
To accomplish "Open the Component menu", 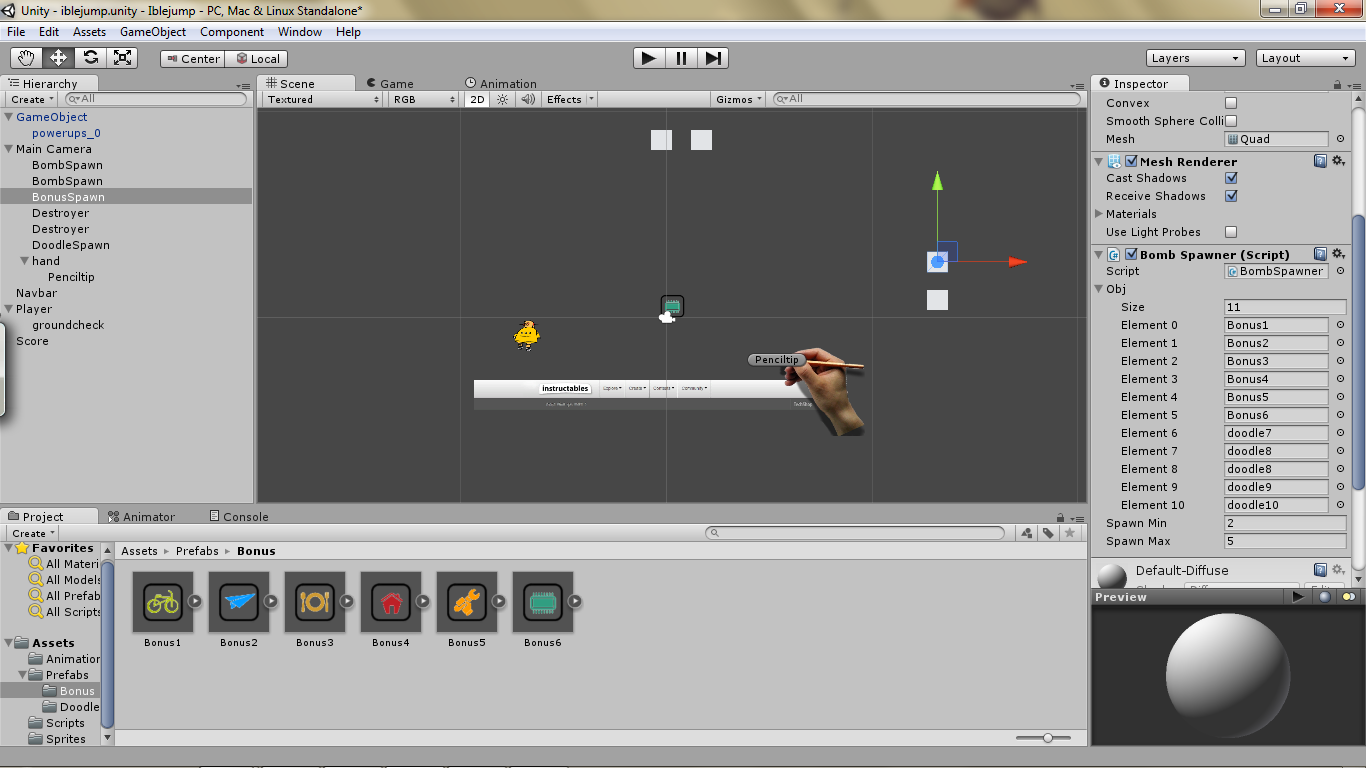I will point(232,32).
